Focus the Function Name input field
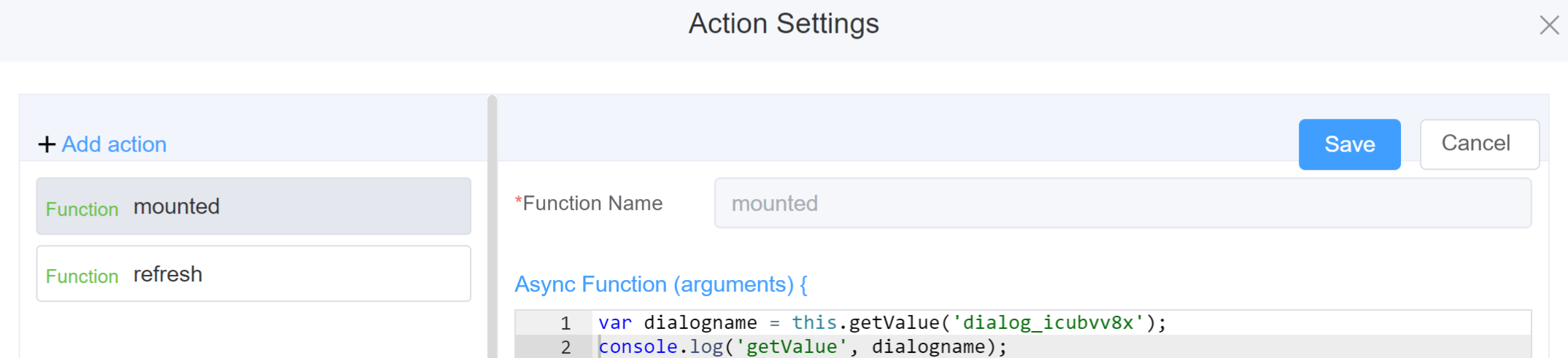The height and width of the screenshot is (358, 1568). click(x=1122, y=203)
